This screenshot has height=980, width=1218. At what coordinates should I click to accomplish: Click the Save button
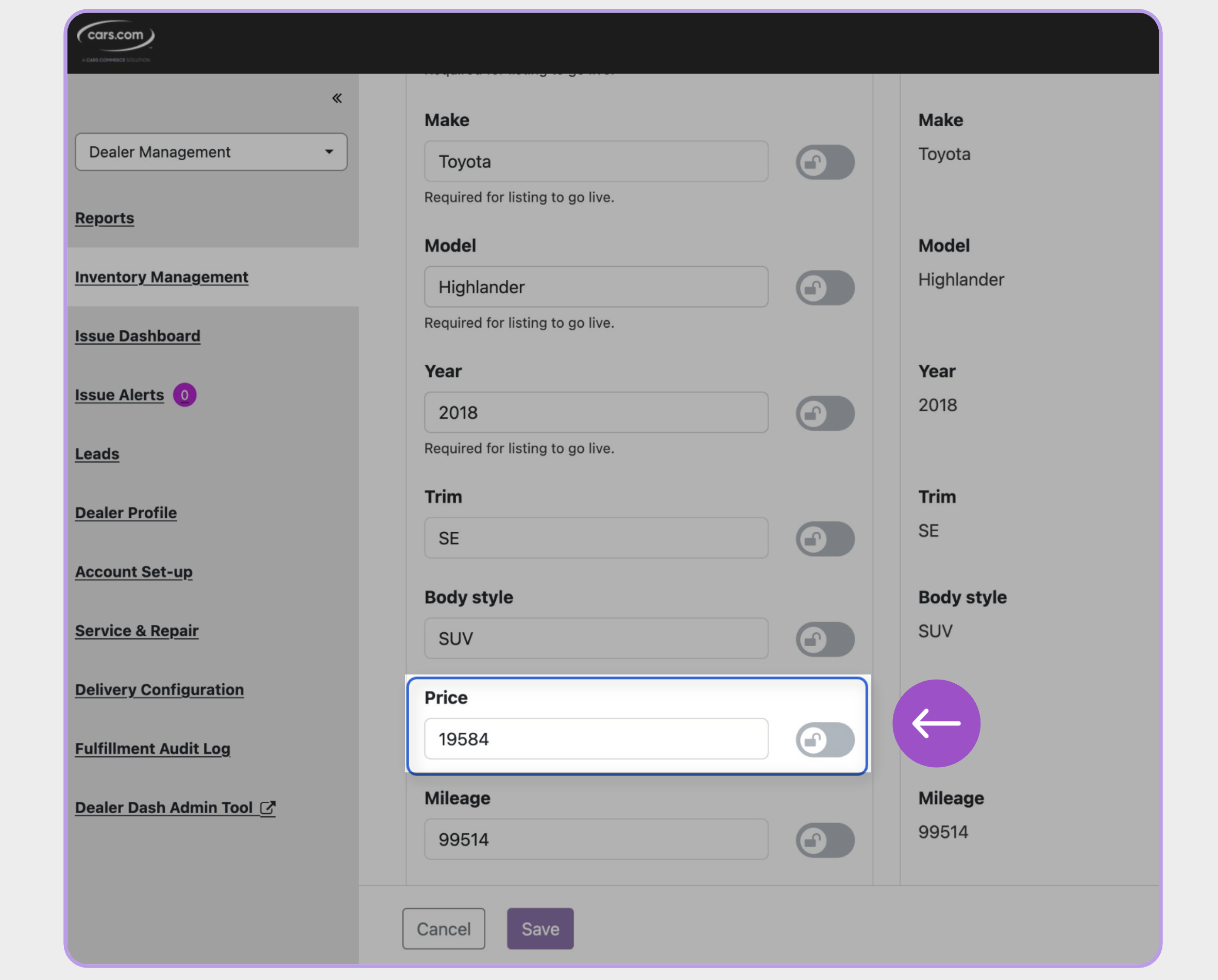(x=540, y=928)
